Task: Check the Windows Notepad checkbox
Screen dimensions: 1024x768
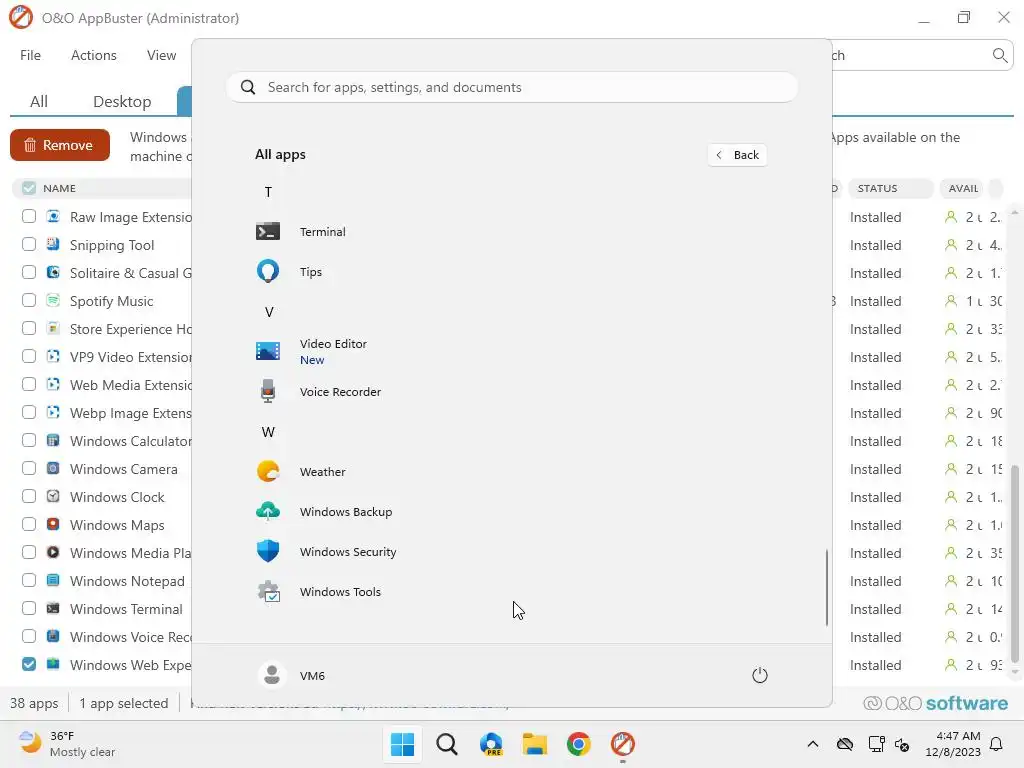Action: (x=29, y=581)
